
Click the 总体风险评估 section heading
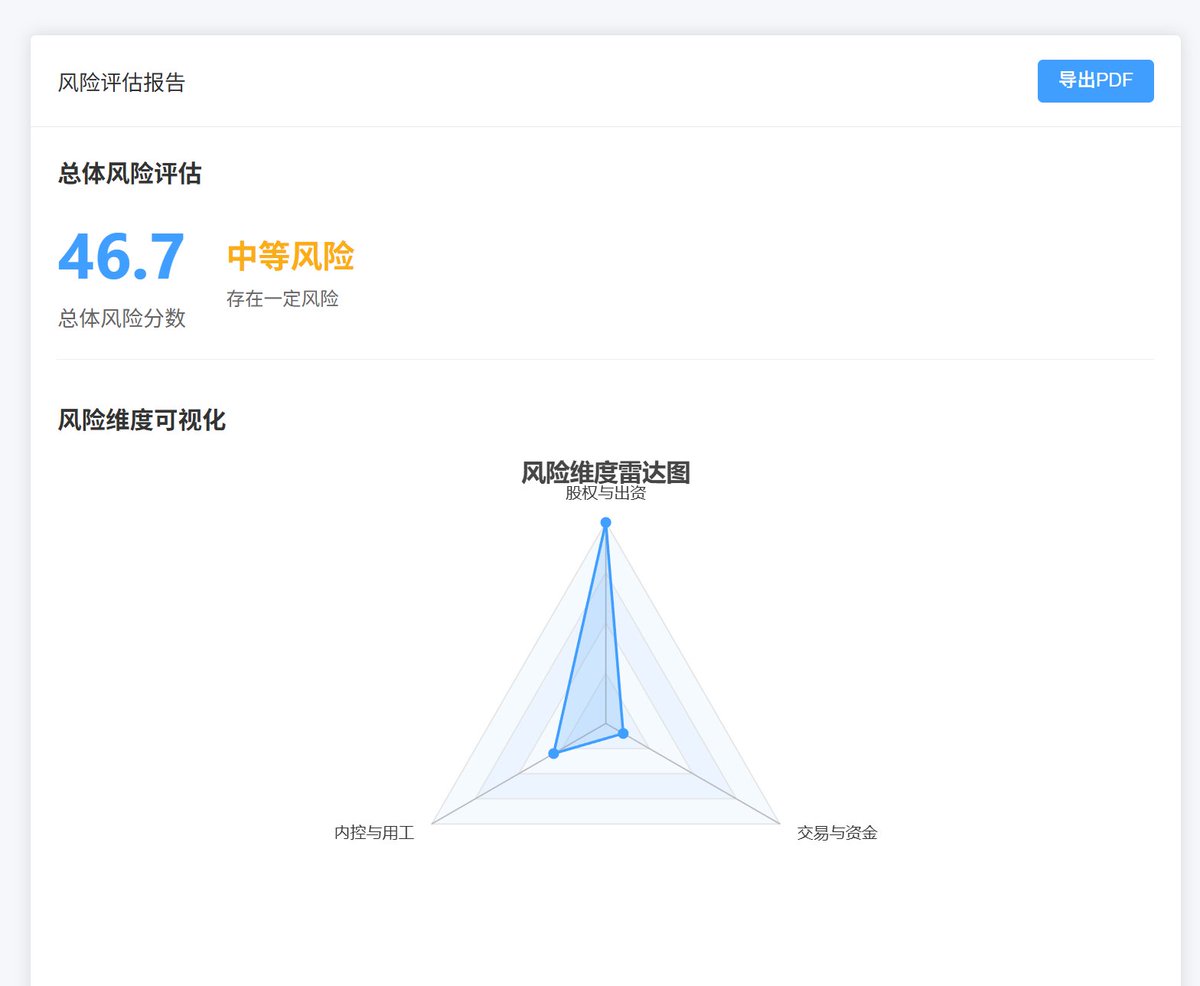pyautogui.click(x=130, y=174)
